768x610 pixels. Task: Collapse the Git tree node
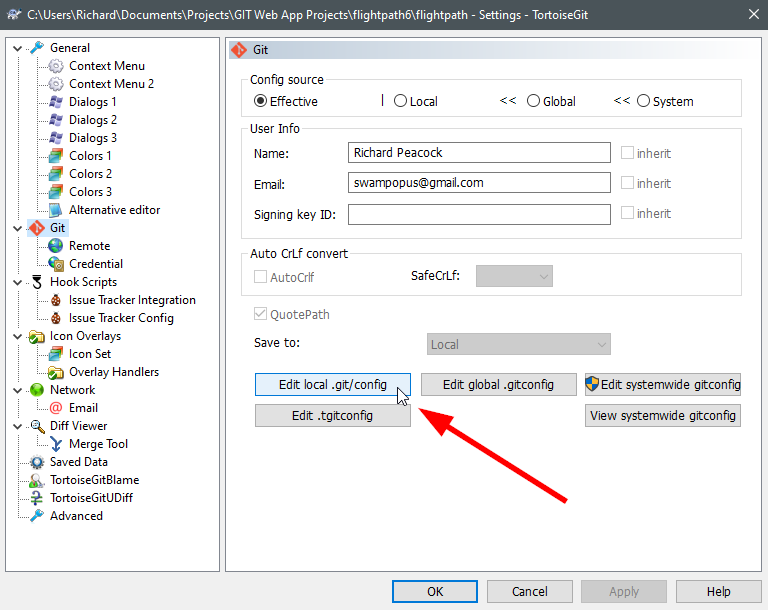[18, 229]
